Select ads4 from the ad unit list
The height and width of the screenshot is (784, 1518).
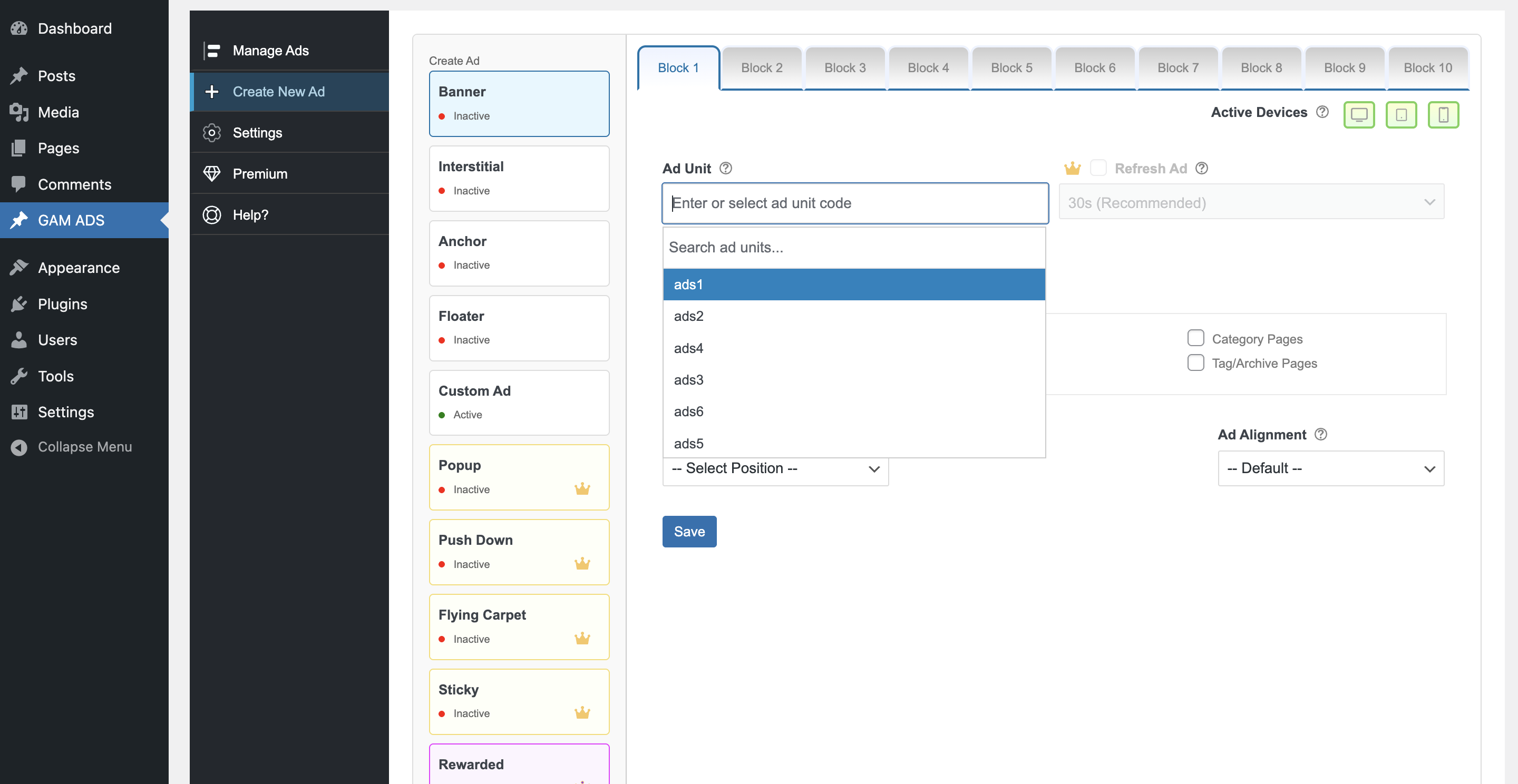point(688,348)
